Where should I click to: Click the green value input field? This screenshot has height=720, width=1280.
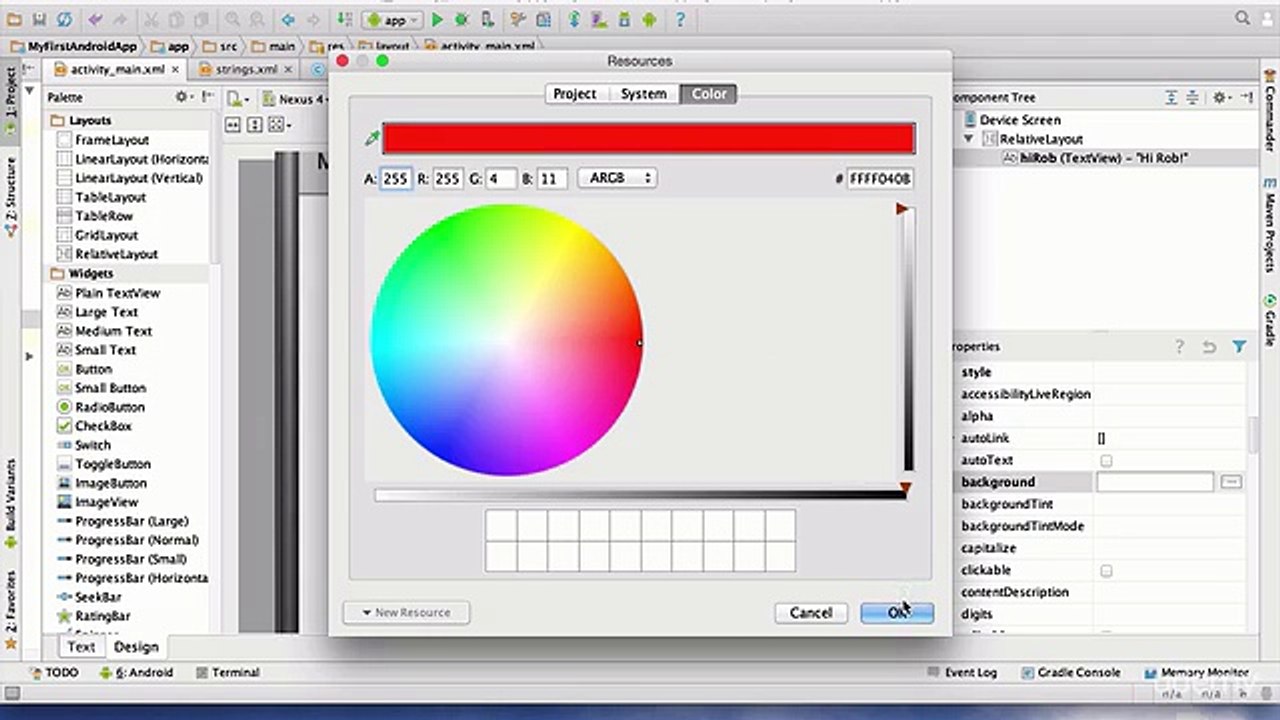tap(500, 179)
